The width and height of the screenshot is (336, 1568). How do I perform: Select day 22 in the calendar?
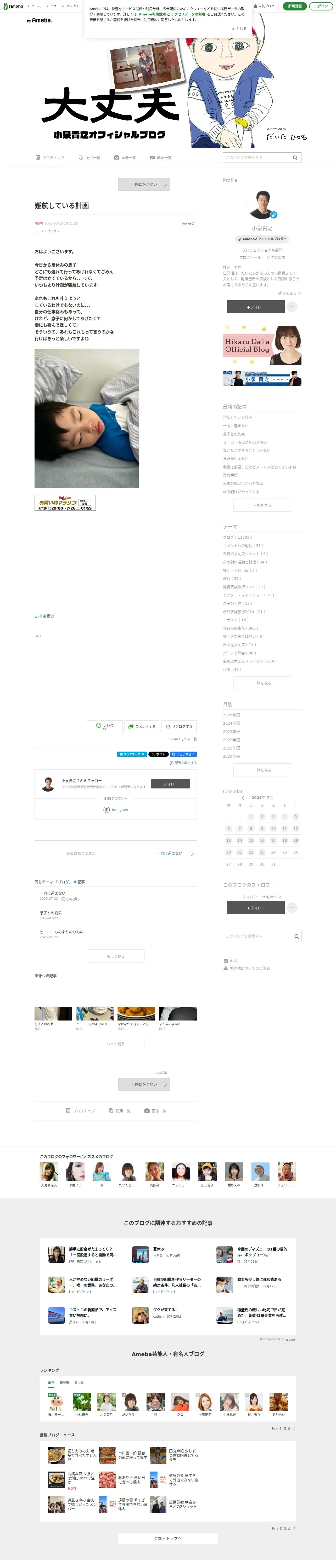[251, 852]
